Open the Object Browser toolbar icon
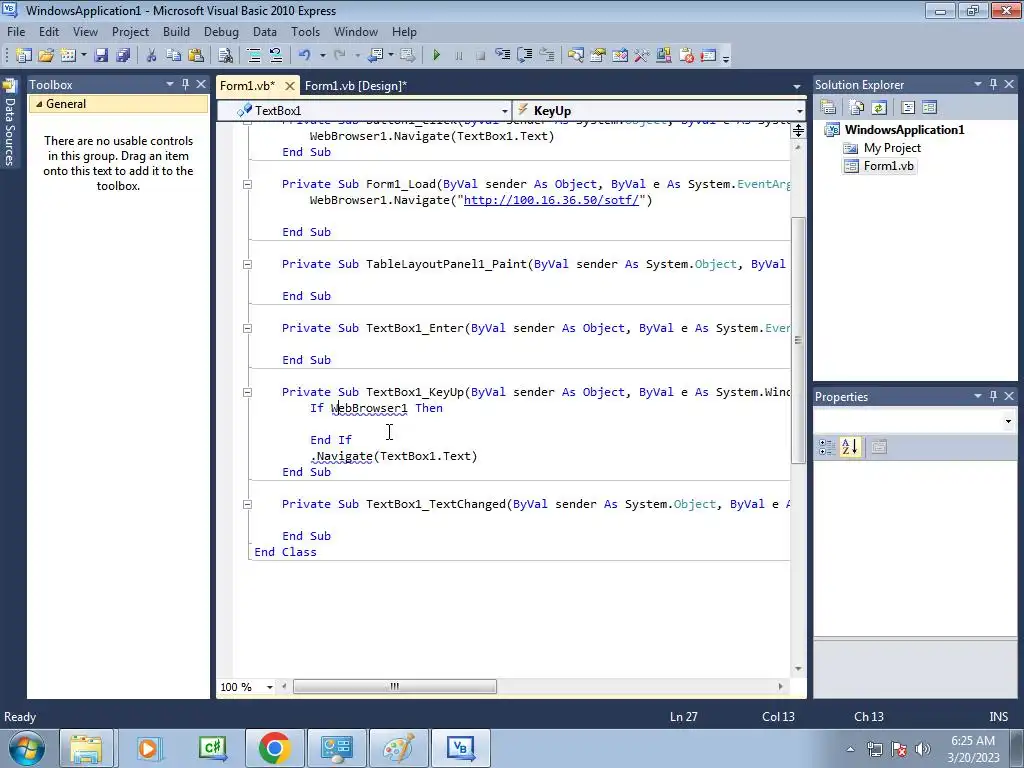Screen dimensions: 1024x768 pos(620,56)
